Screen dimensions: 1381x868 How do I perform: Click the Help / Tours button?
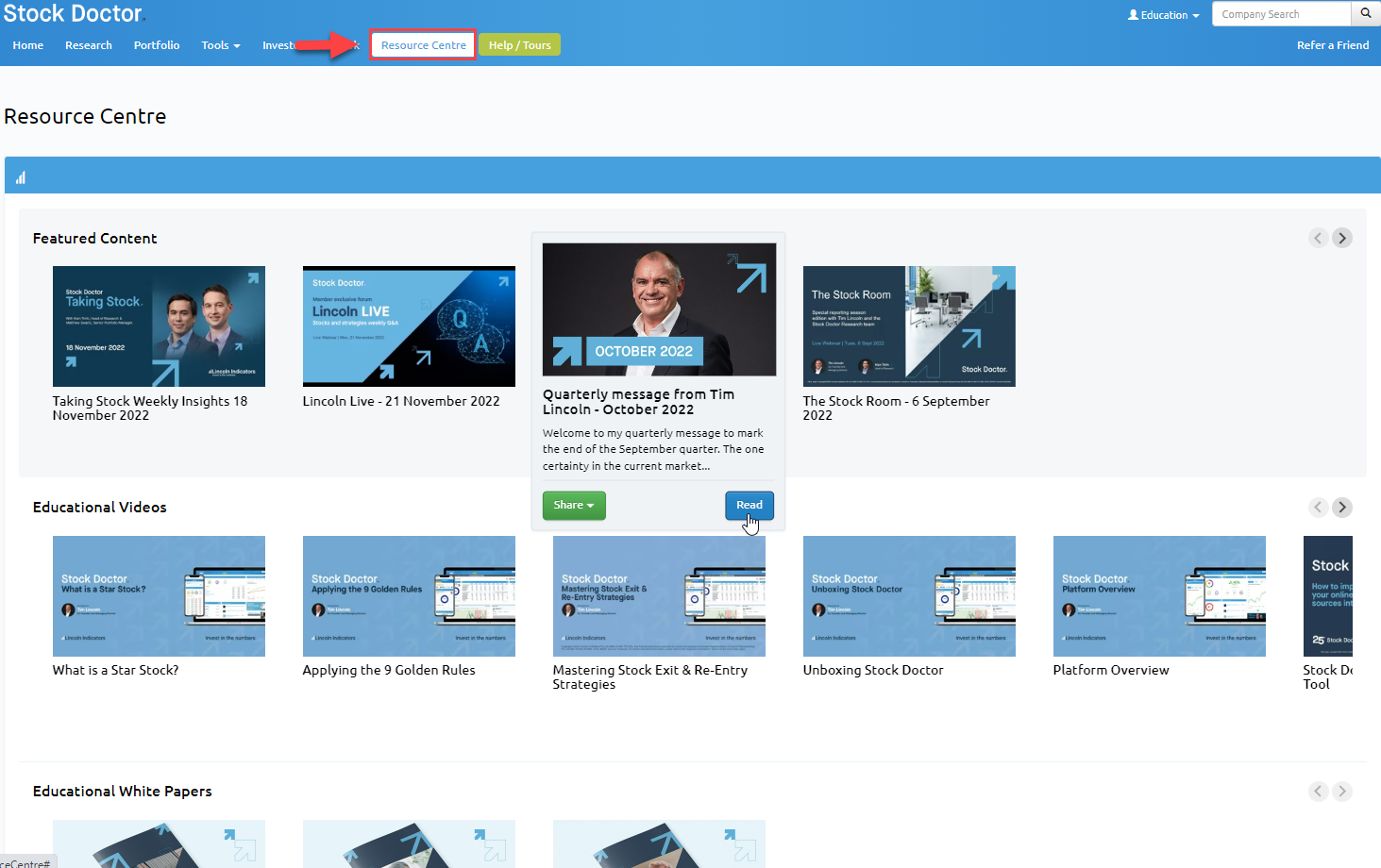click(519, 45)
